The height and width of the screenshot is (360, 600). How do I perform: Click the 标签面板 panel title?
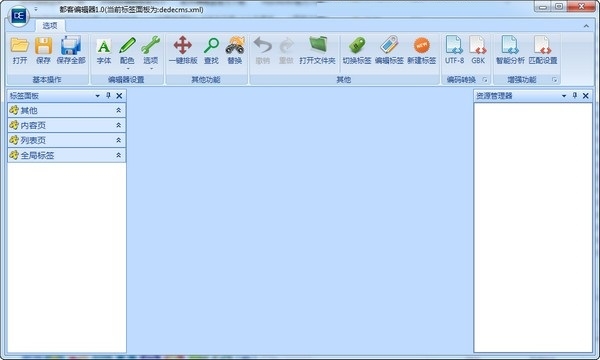pos(24,96)
